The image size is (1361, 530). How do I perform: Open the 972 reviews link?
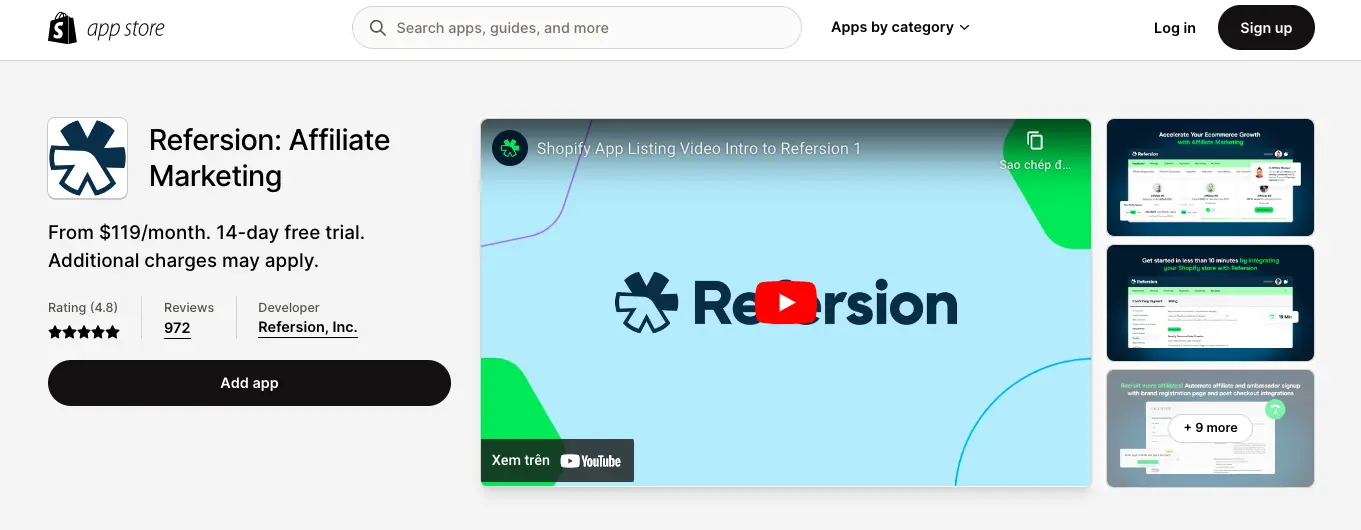tap(177, 328)
